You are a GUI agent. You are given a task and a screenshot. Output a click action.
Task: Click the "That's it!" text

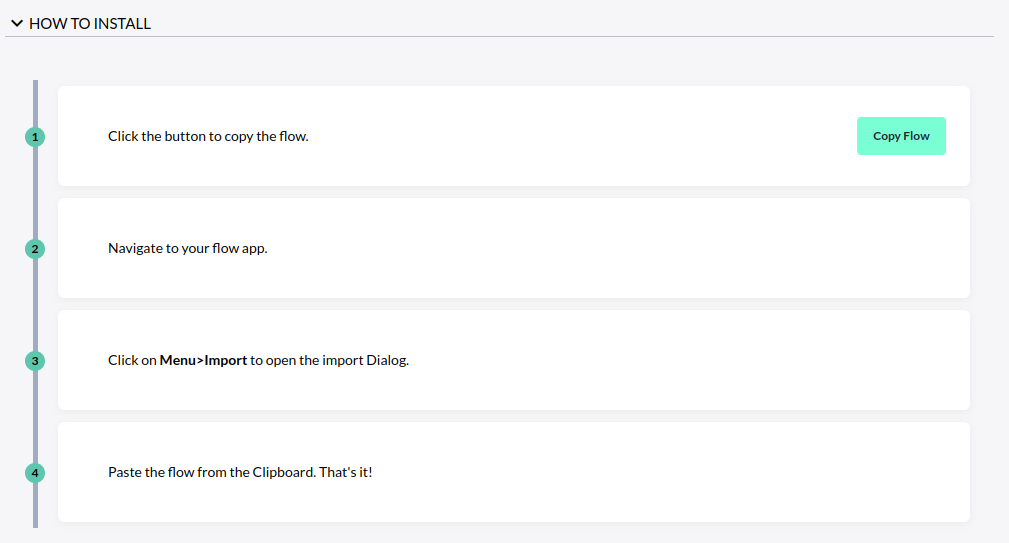coord(345,472)
